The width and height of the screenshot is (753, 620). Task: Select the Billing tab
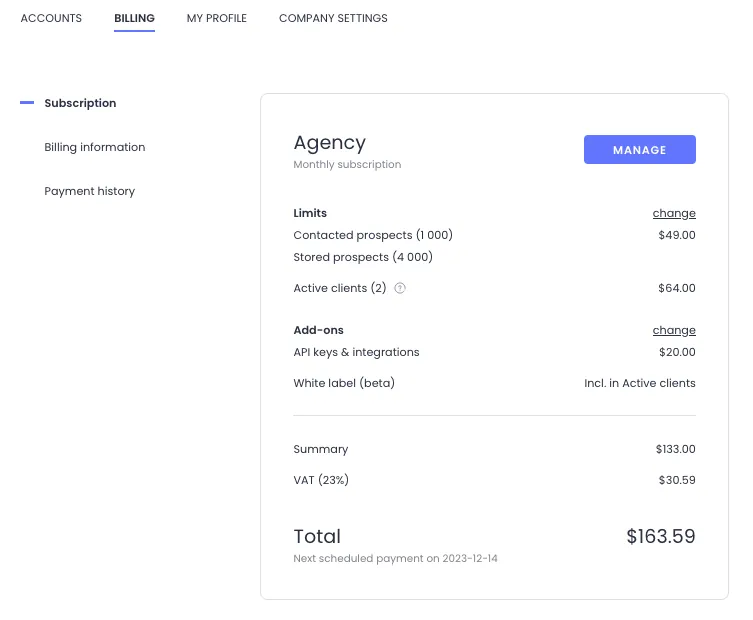(x=134, y=18)
